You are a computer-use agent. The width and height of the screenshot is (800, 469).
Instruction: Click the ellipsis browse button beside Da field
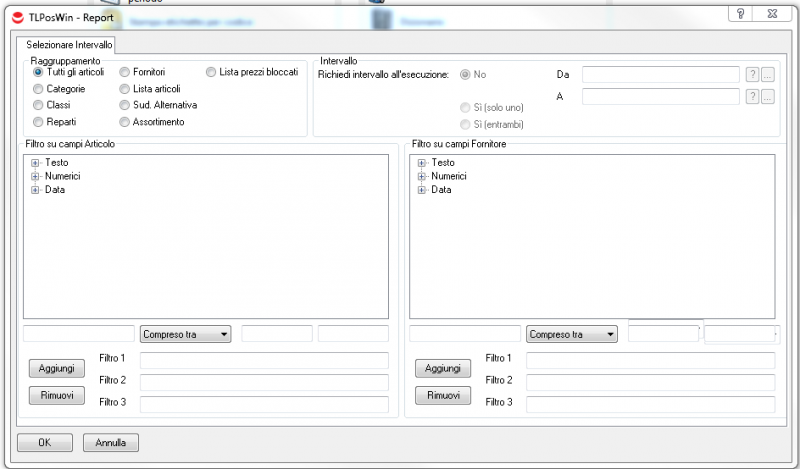click(x=767, y=74)
